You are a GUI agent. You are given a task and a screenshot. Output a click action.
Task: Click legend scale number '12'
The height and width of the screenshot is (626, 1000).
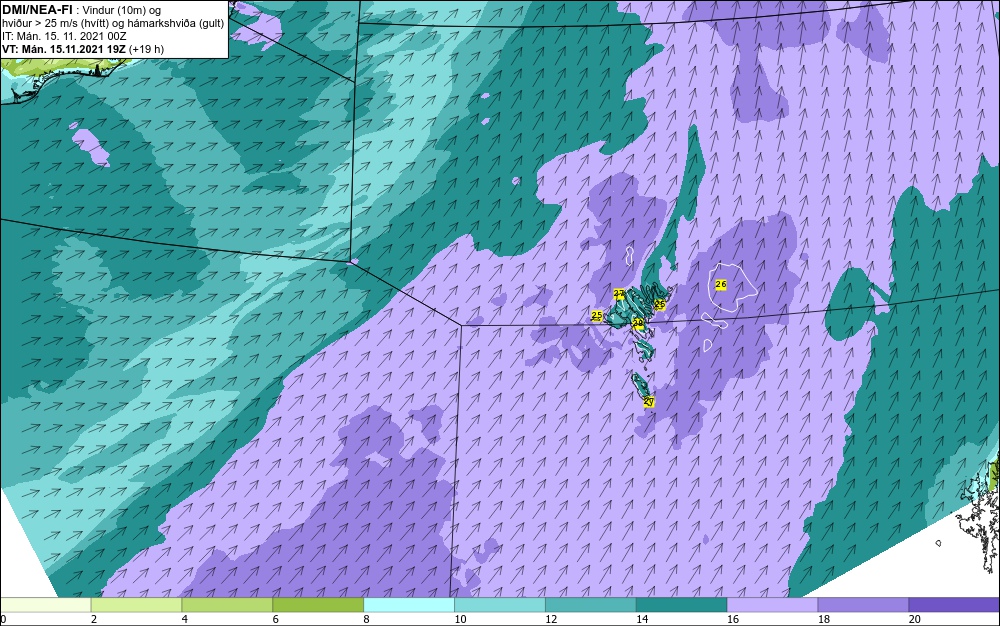coord(551,619)
